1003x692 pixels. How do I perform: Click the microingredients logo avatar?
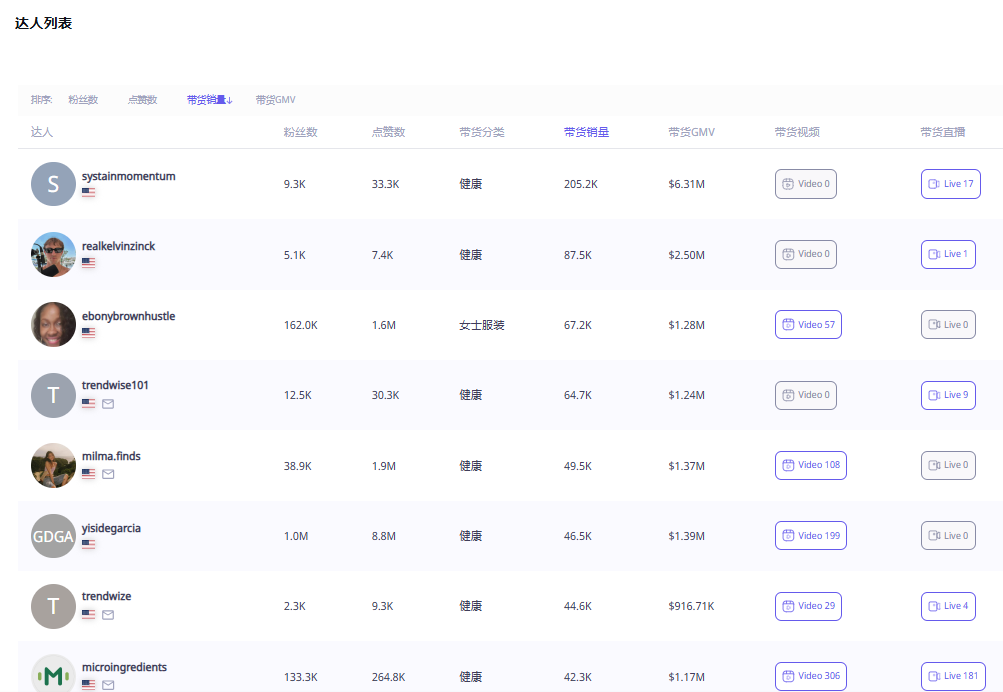[53, 675]
